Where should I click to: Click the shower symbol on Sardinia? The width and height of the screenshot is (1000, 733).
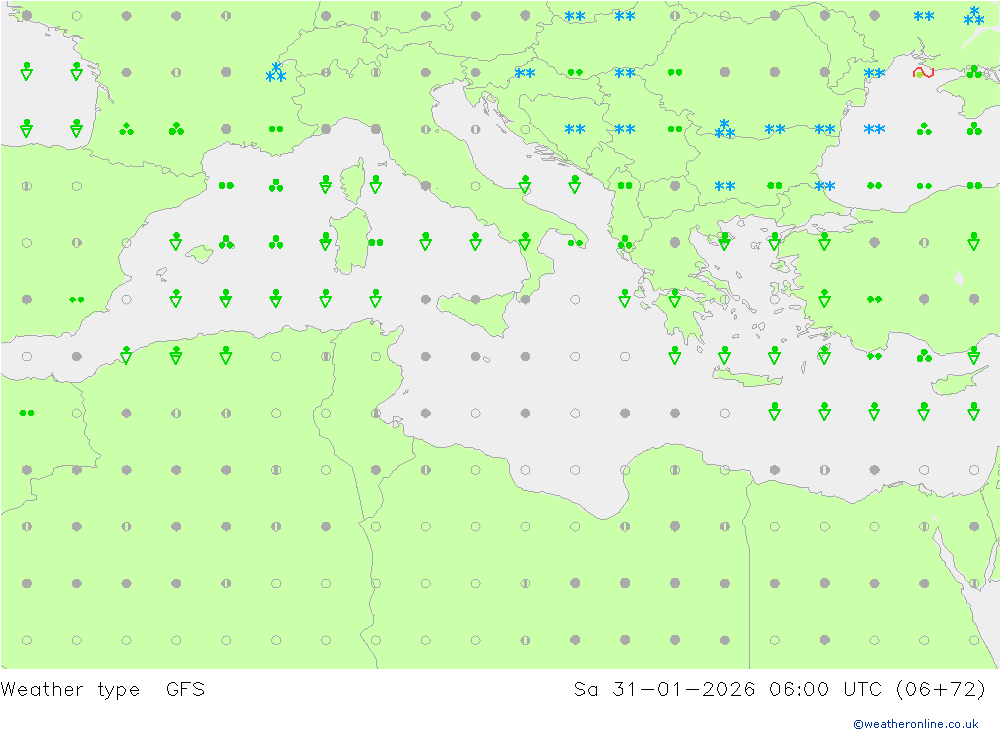[x=326, y=241]
